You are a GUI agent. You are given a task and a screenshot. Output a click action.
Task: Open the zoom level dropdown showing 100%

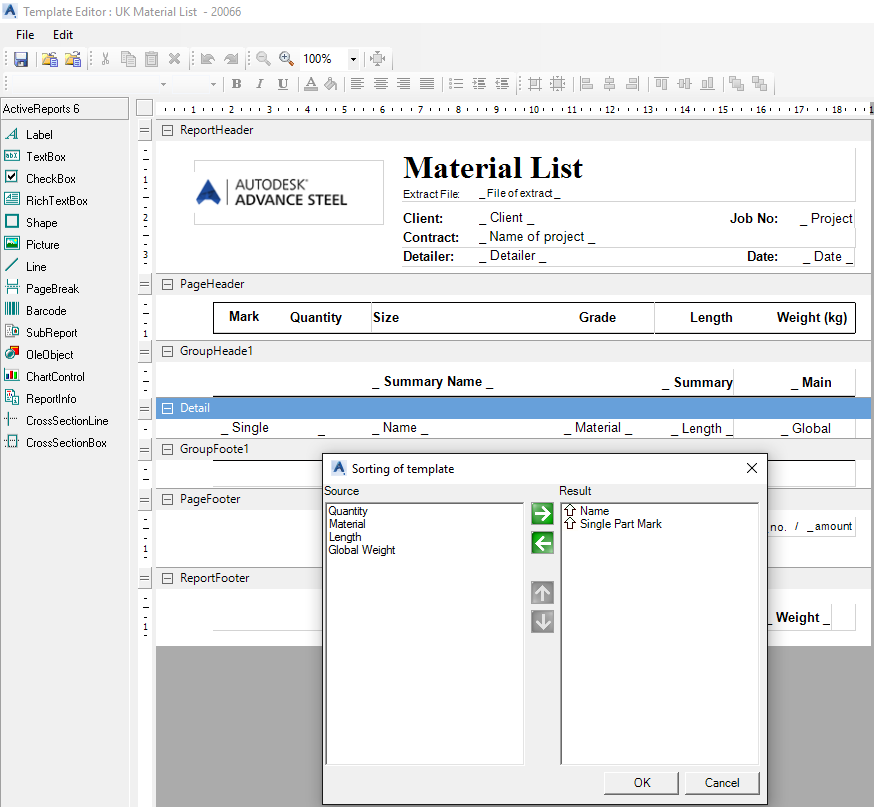pyautogui.click(x=353, y=59)
